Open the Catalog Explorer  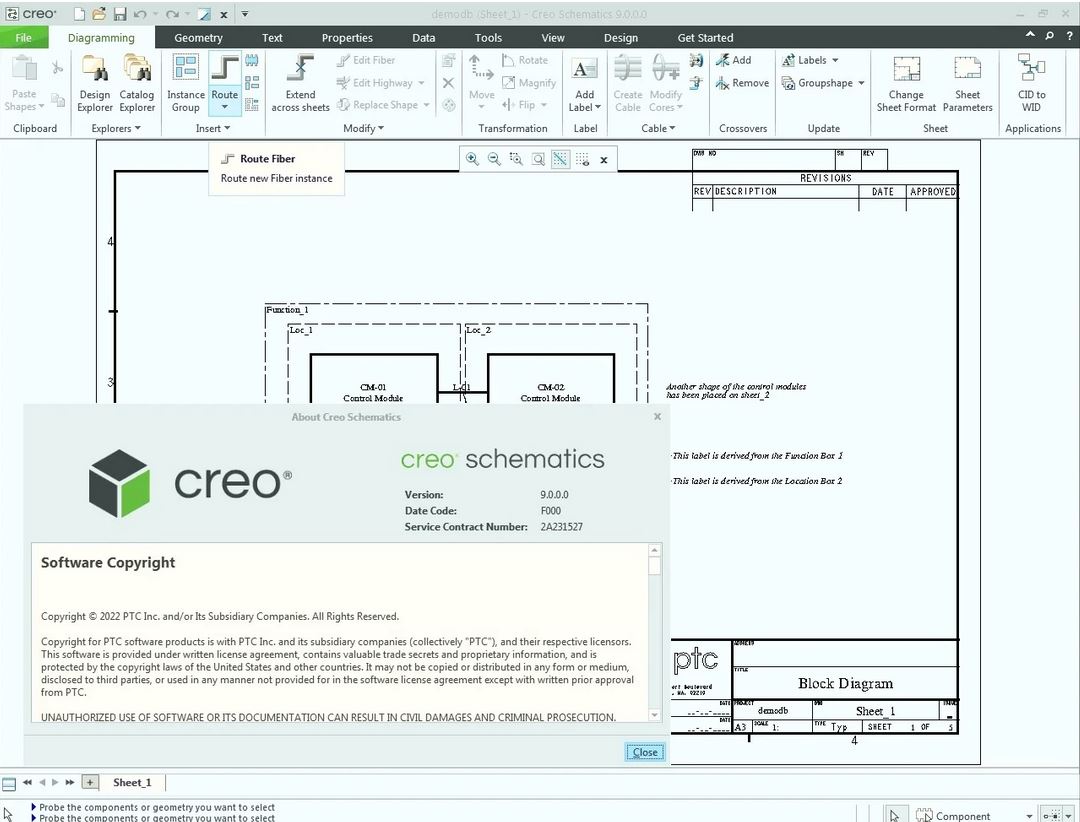click(x=137, y=83)
